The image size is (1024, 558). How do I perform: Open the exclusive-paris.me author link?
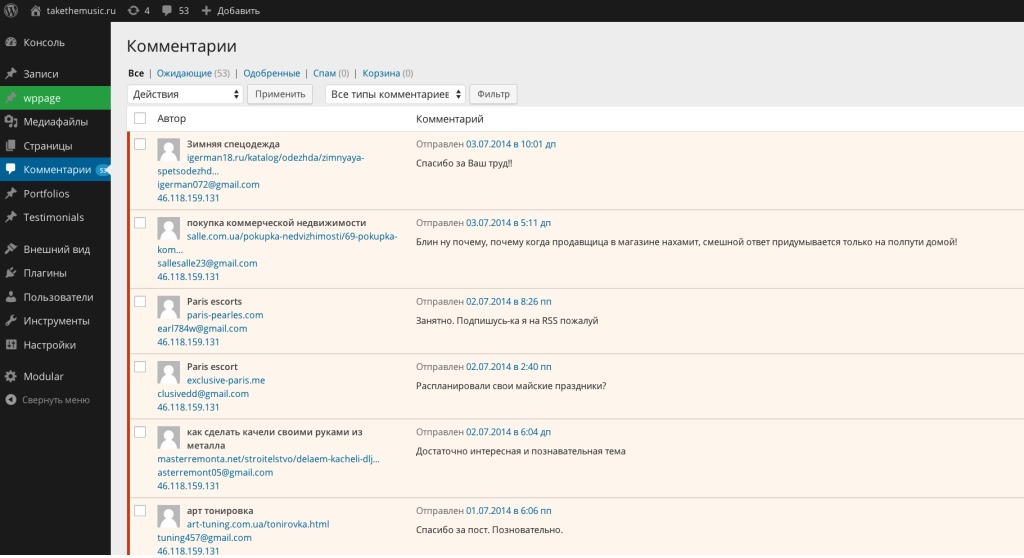[x=226, y=380]
